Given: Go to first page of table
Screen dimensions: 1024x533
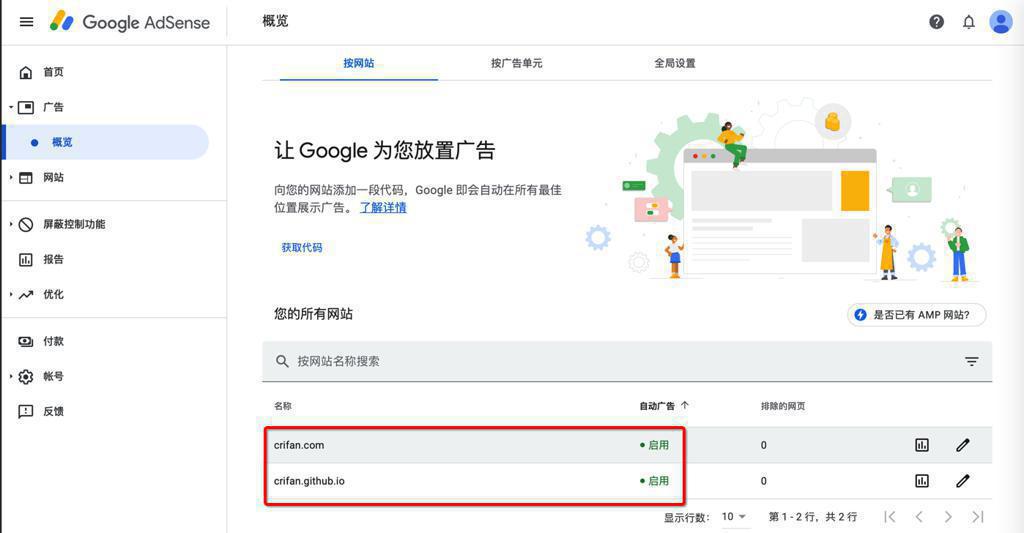Looking at the screenshot, I should (889, 517).
